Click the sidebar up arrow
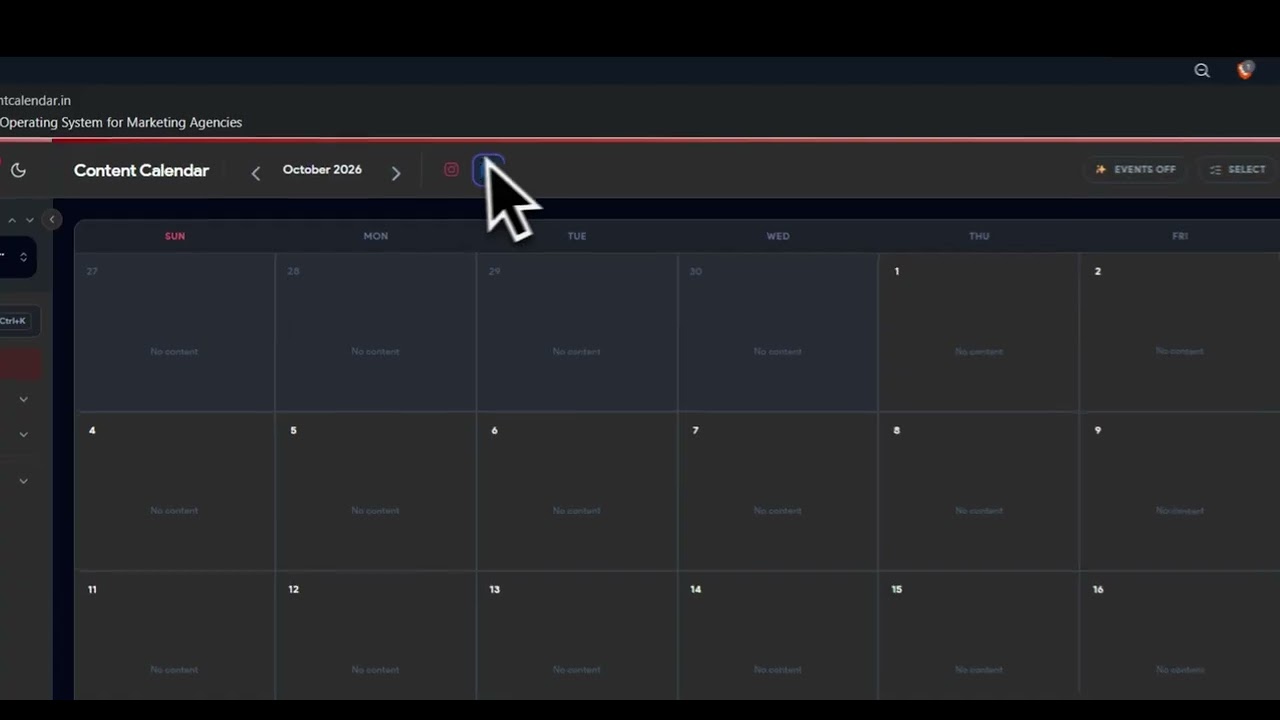 pyautogui.click(x=12, y=220)
